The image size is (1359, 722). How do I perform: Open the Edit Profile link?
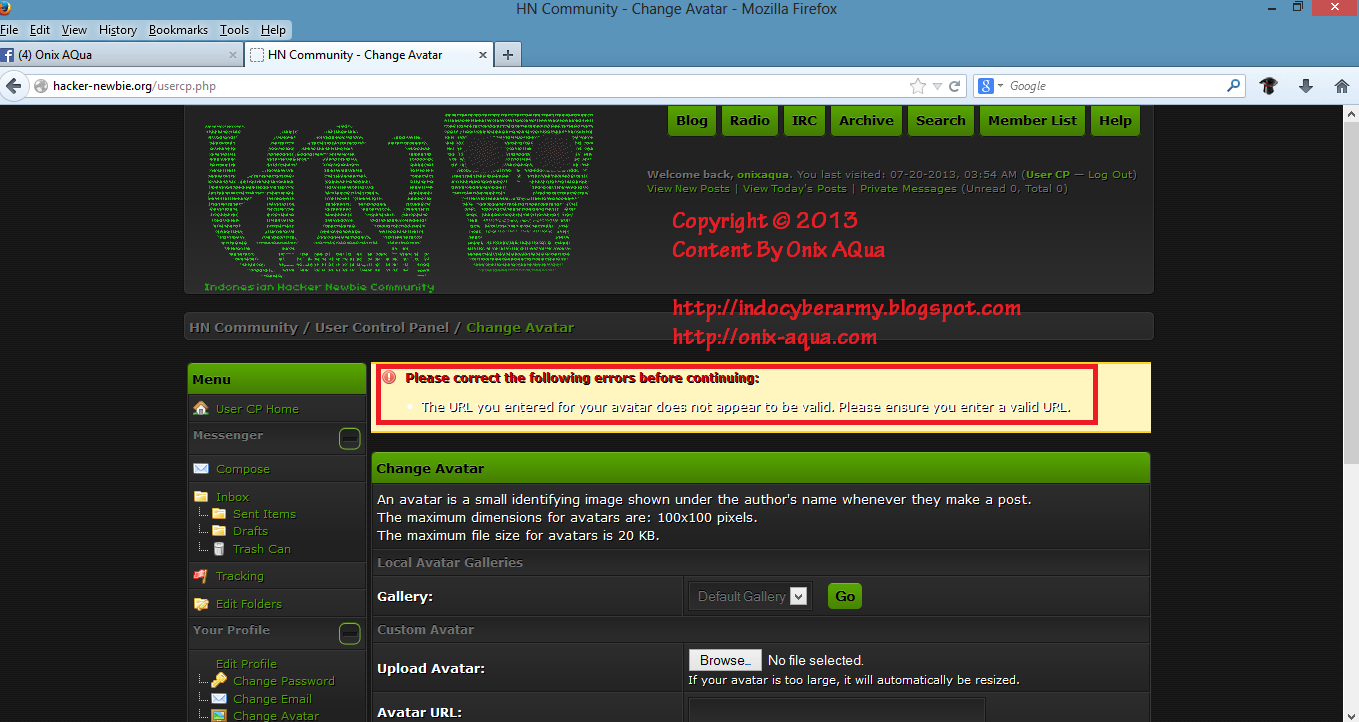click(246, 663)
